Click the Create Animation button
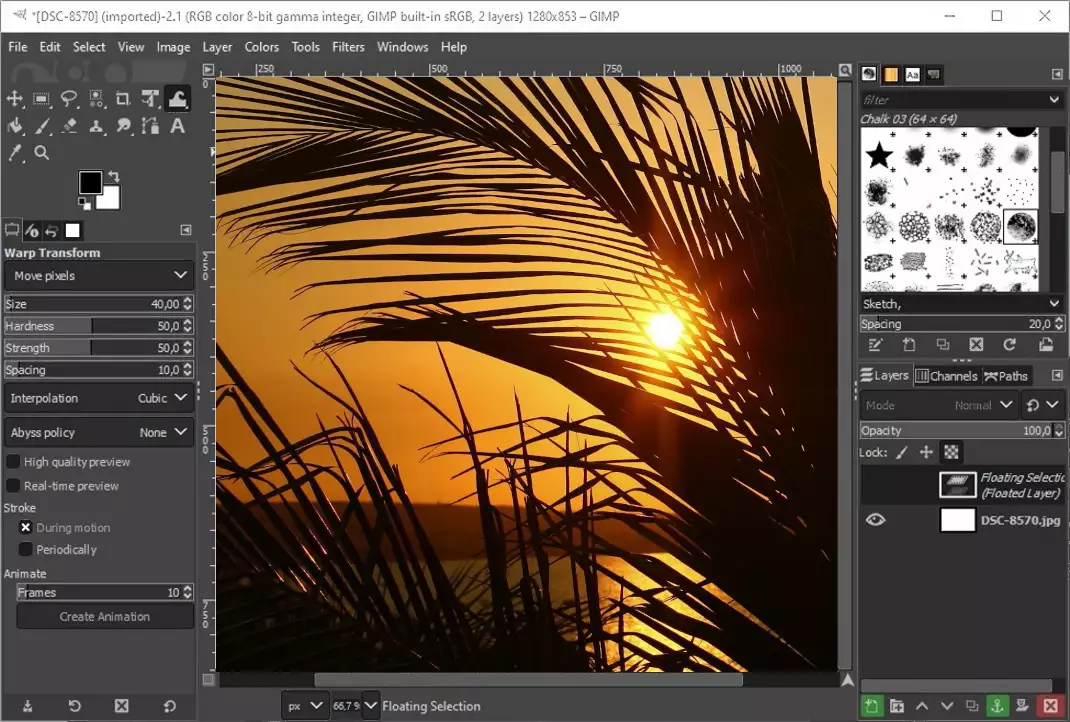This screenshot has height=722, width=1070. pyautogui.click(x=105, y=617)
